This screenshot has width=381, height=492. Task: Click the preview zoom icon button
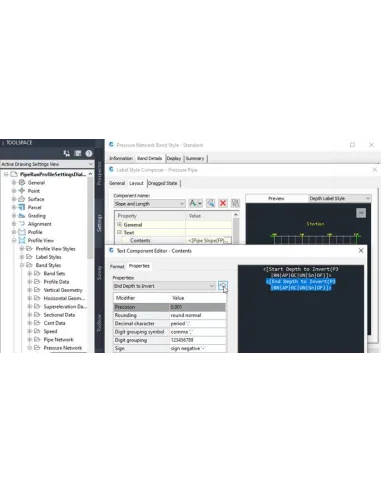[361, 213]
